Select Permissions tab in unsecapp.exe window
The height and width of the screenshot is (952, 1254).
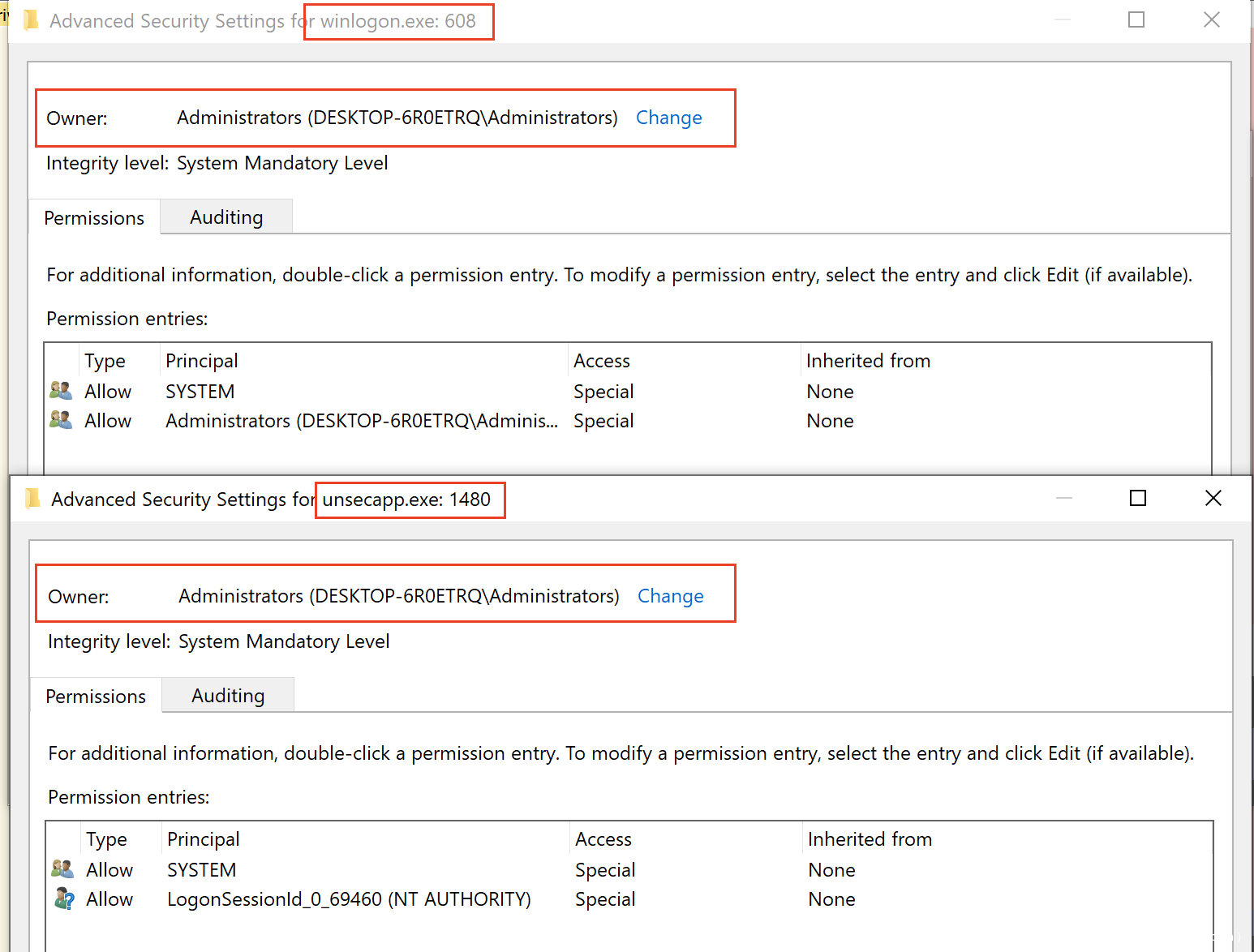96,697
